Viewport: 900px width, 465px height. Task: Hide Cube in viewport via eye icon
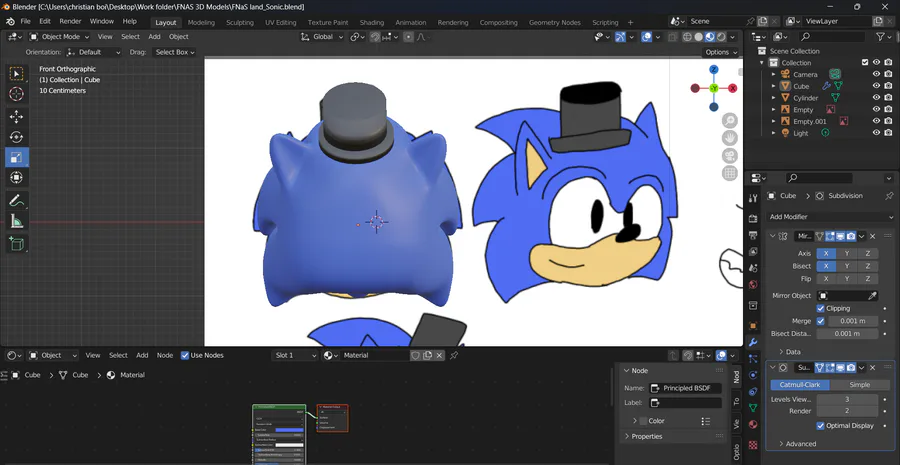click(x=876, y=86)
